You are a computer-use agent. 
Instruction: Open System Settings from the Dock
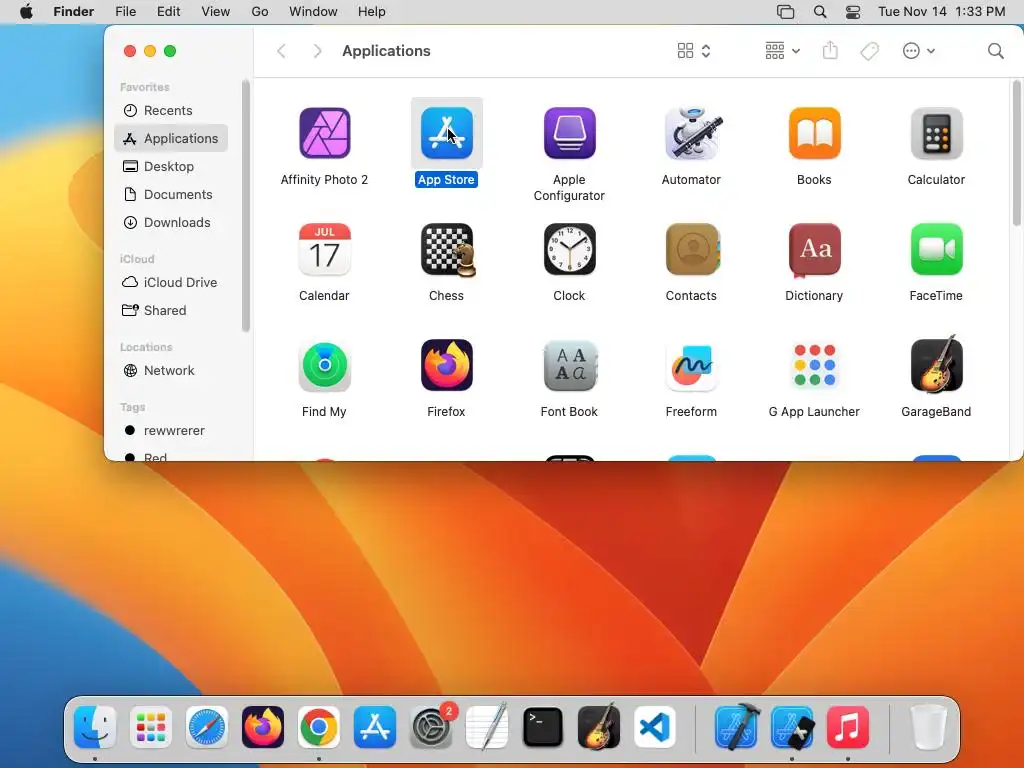pos(432,727)
